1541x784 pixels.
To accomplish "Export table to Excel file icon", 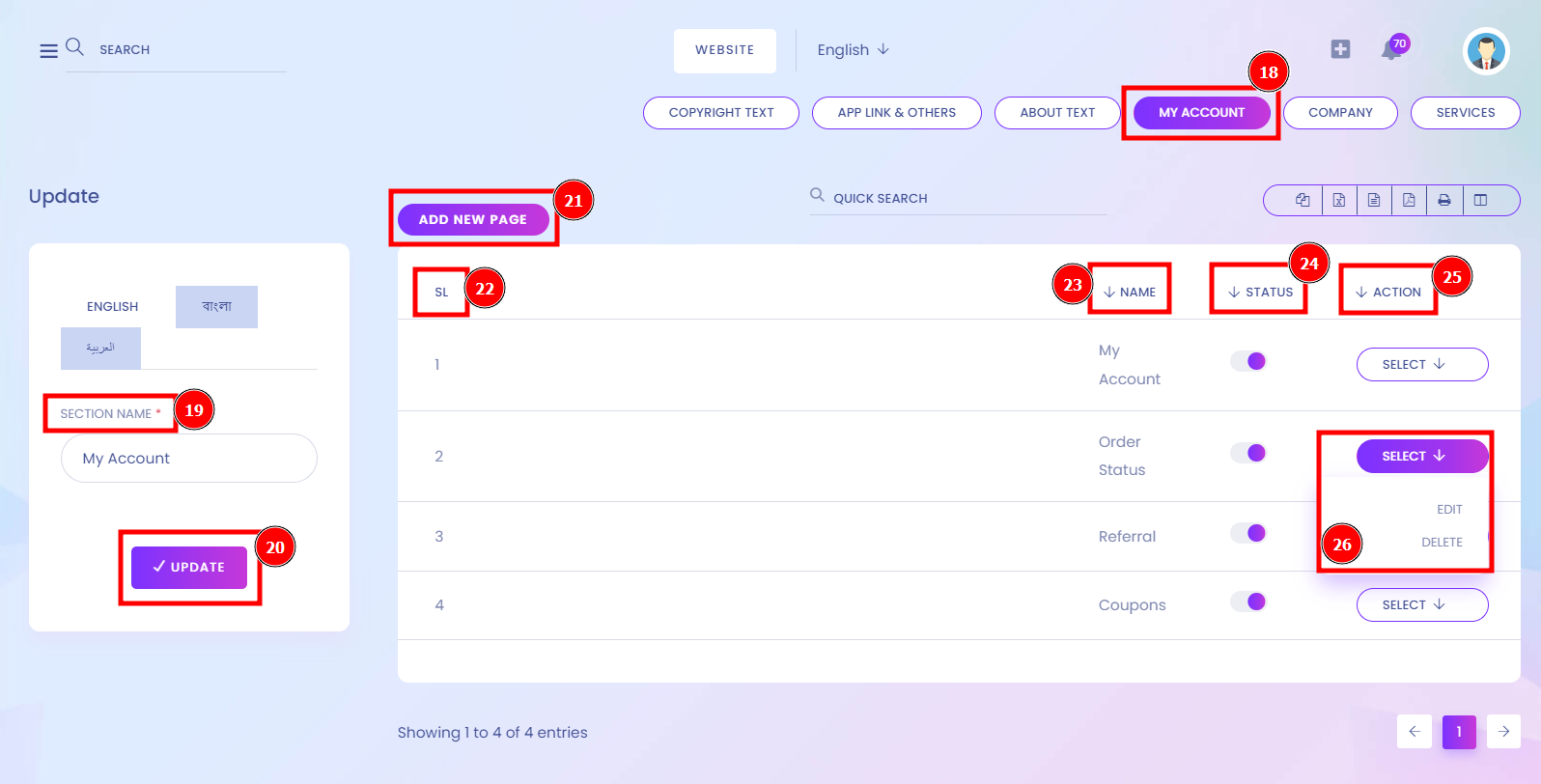I will pos(1339,200).
